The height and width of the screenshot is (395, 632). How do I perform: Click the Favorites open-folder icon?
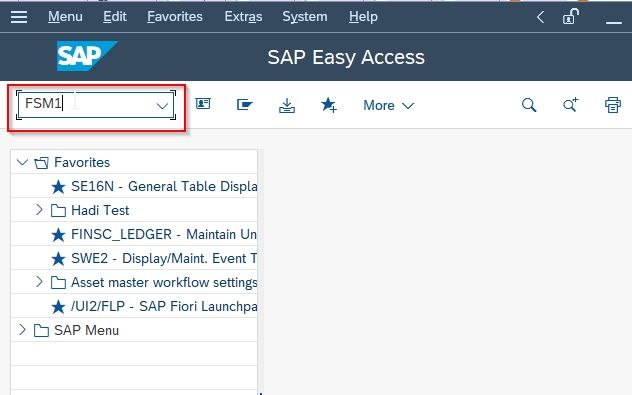[41, 163]
